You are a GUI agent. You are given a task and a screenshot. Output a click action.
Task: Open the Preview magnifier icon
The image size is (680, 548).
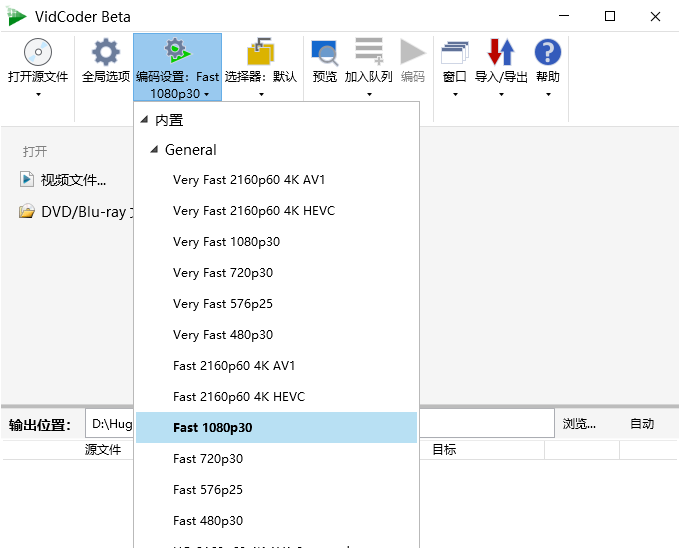(x=324, y=52)
